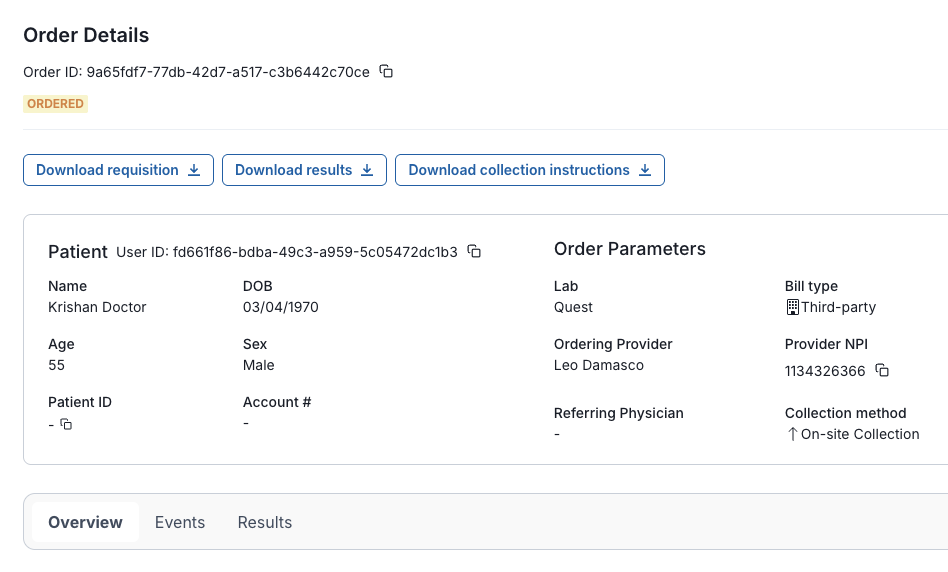Click the patient name Krishan Doctor
Screen dimensions: 948x572
pos(97,307)
